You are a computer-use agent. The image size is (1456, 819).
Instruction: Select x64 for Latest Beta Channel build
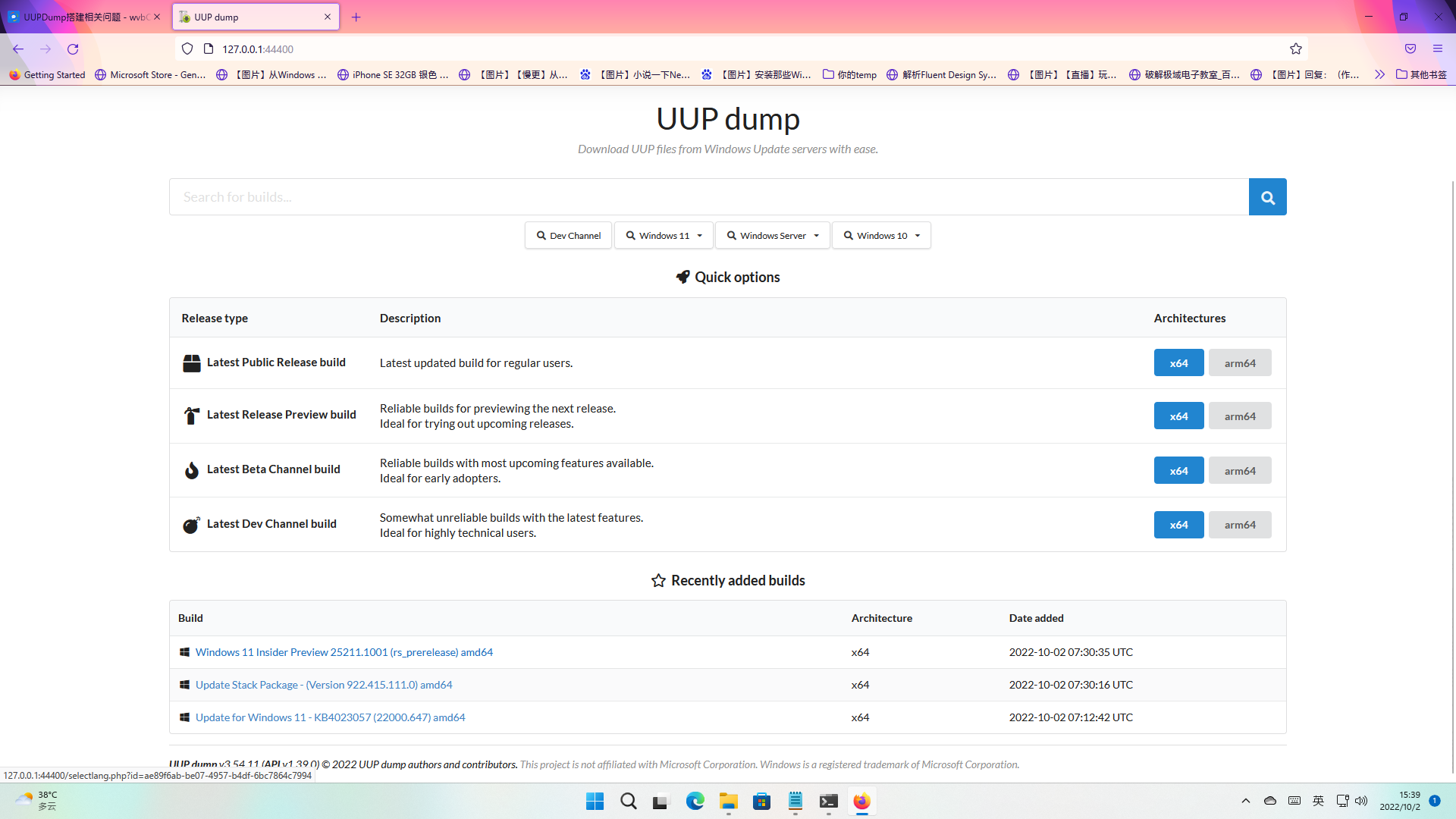coord(1178,471)
